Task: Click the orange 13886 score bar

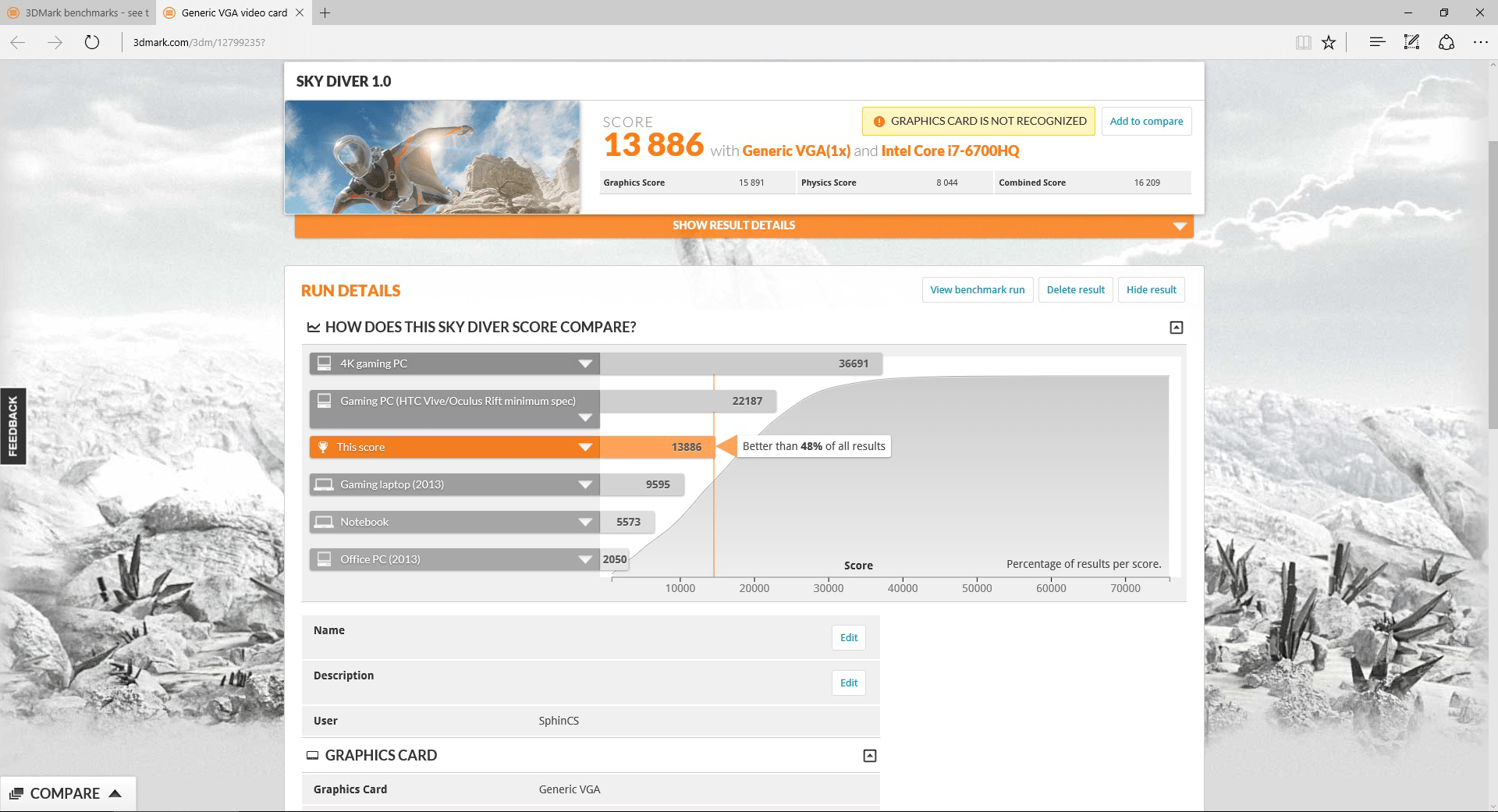Action: (x=657, y=447)
